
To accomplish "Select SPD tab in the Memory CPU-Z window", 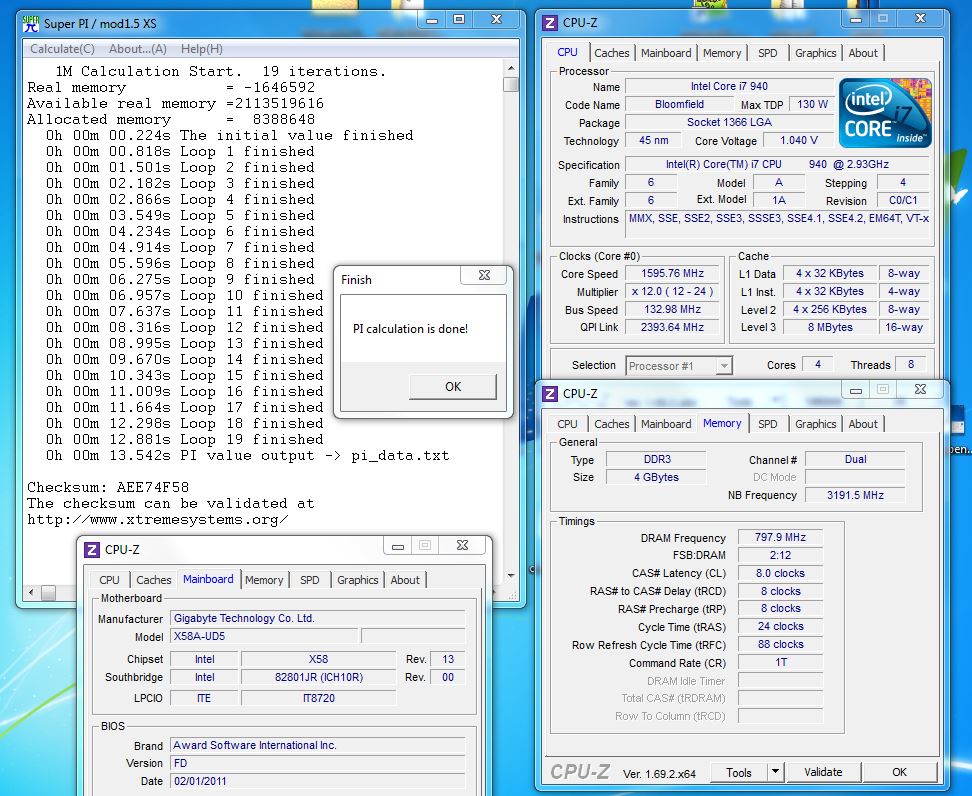I will point(767,424).
